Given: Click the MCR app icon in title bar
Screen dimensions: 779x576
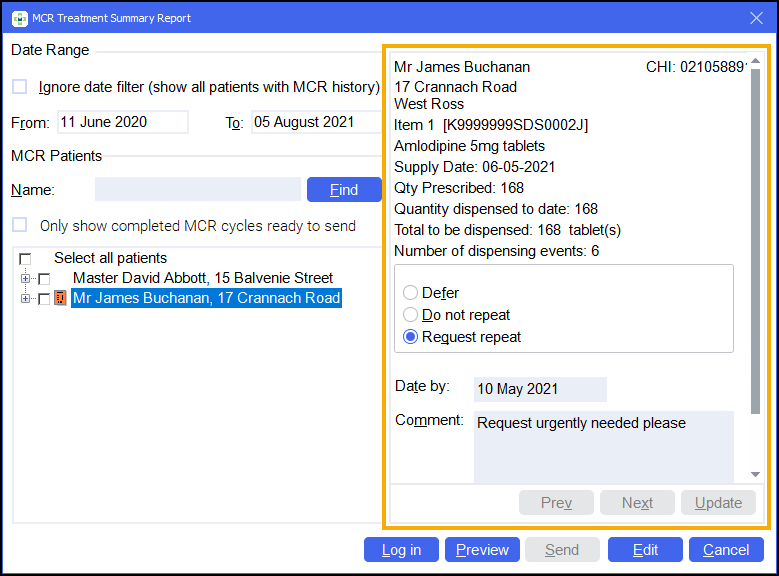Looking at the screenshot, I should pos(19,18).
